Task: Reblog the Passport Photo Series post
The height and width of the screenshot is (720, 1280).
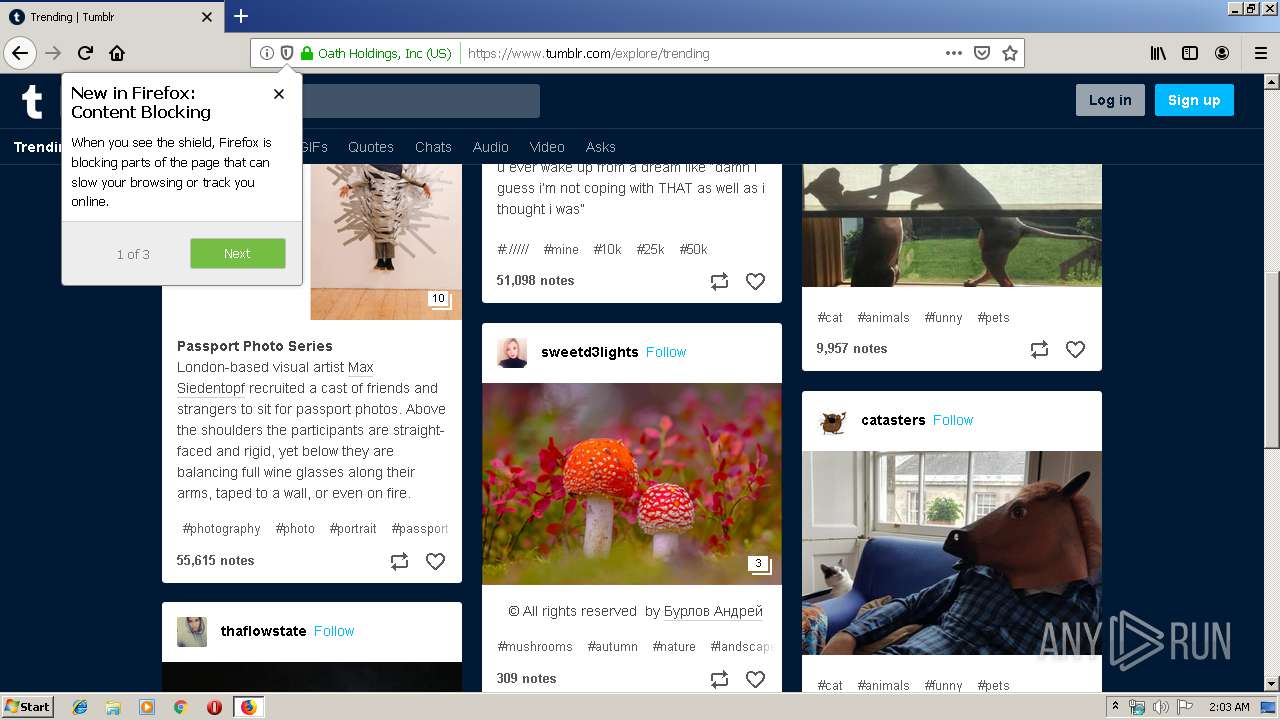Action: point(399,562)
